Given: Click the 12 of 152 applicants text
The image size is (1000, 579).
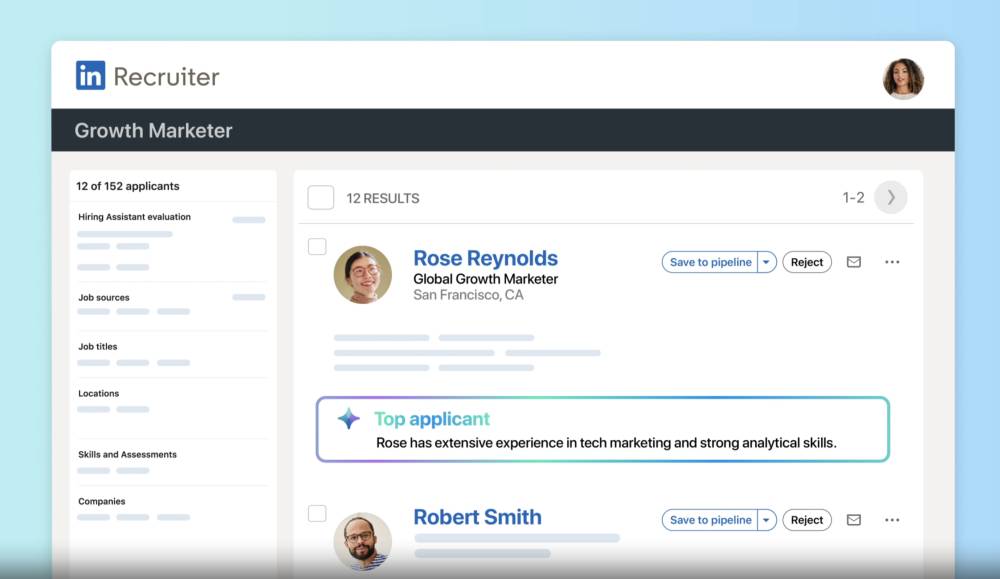Looking at the screenshot, I should click(128, 186).
